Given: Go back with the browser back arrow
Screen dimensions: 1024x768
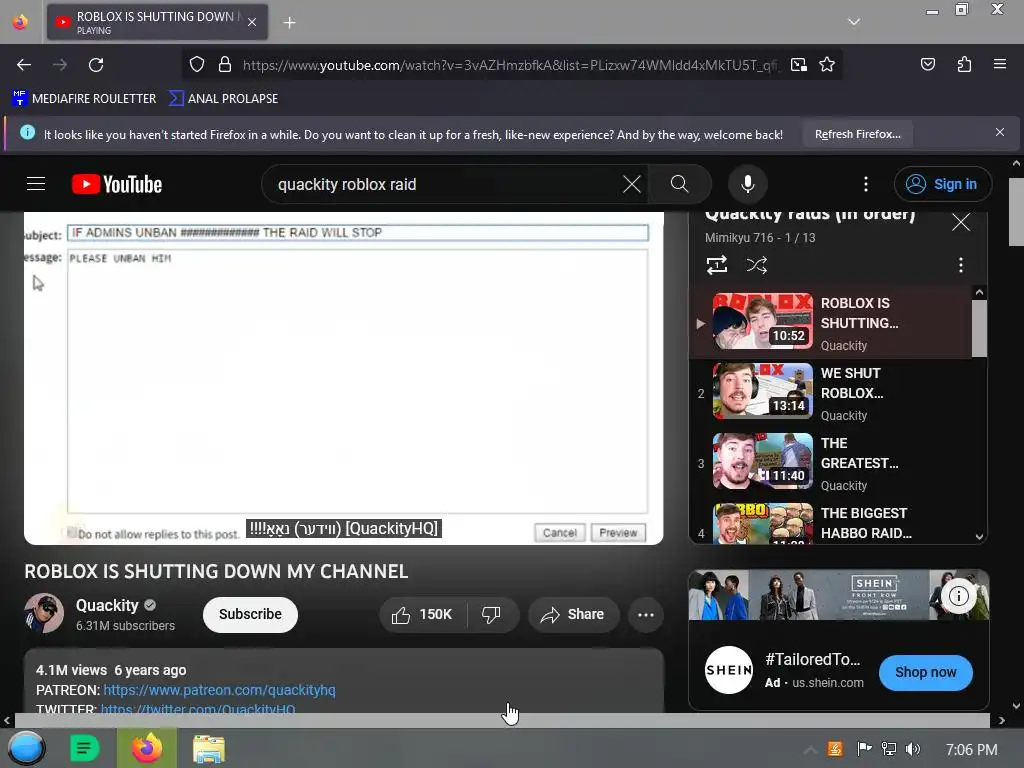Looking at the screenshot, I should click(24, 65).
